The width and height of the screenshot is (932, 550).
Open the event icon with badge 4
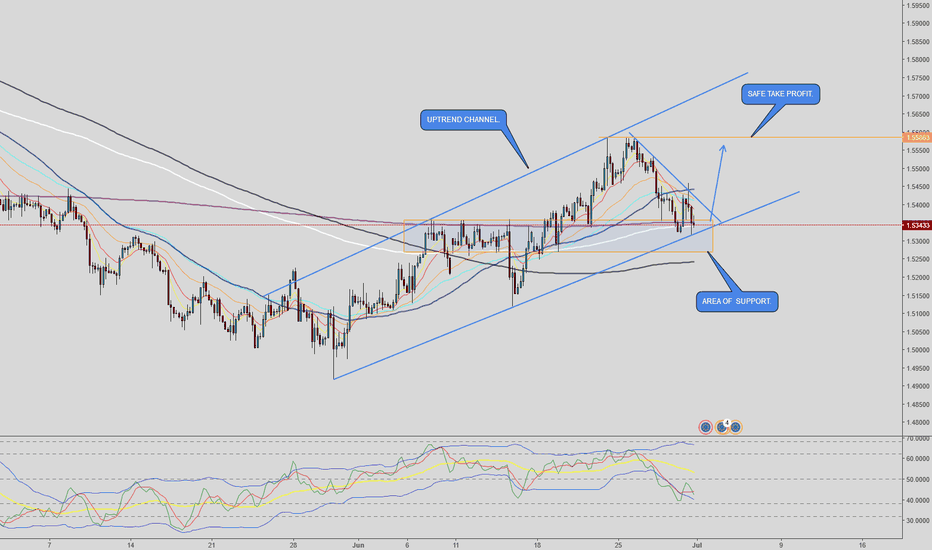tap(722, 427)
